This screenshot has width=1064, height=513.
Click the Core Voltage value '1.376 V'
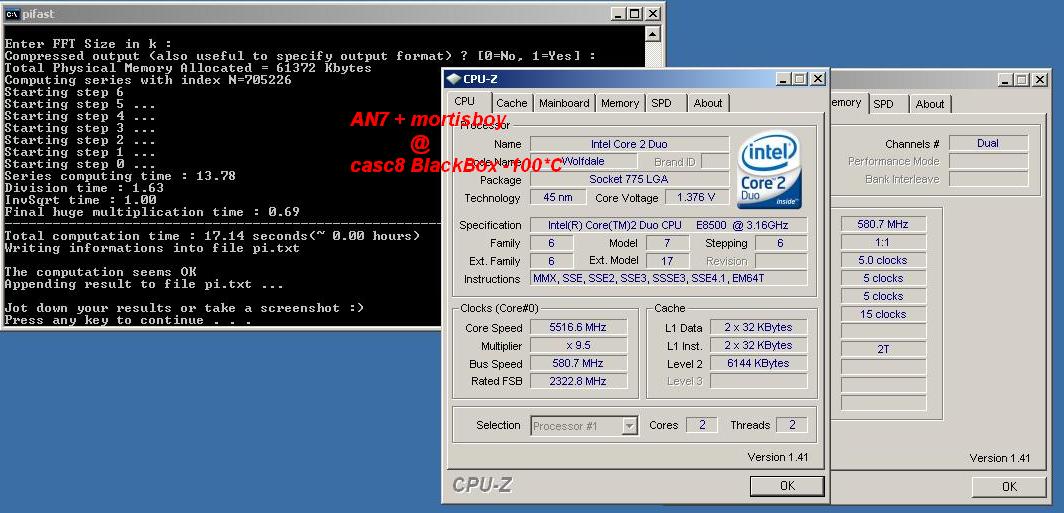coord(696,197)
